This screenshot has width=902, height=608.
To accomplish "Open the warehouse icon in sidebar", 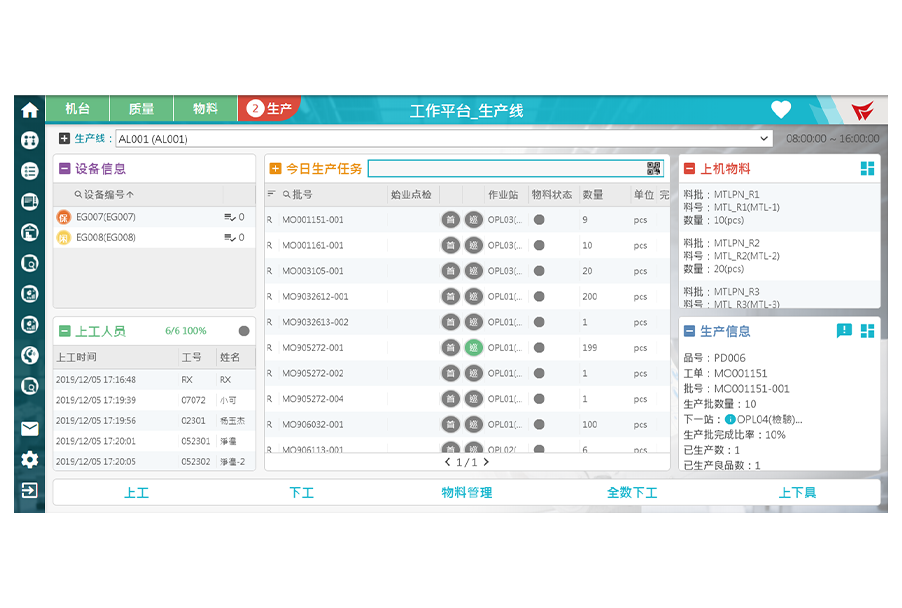I will [x=29, y=232].
